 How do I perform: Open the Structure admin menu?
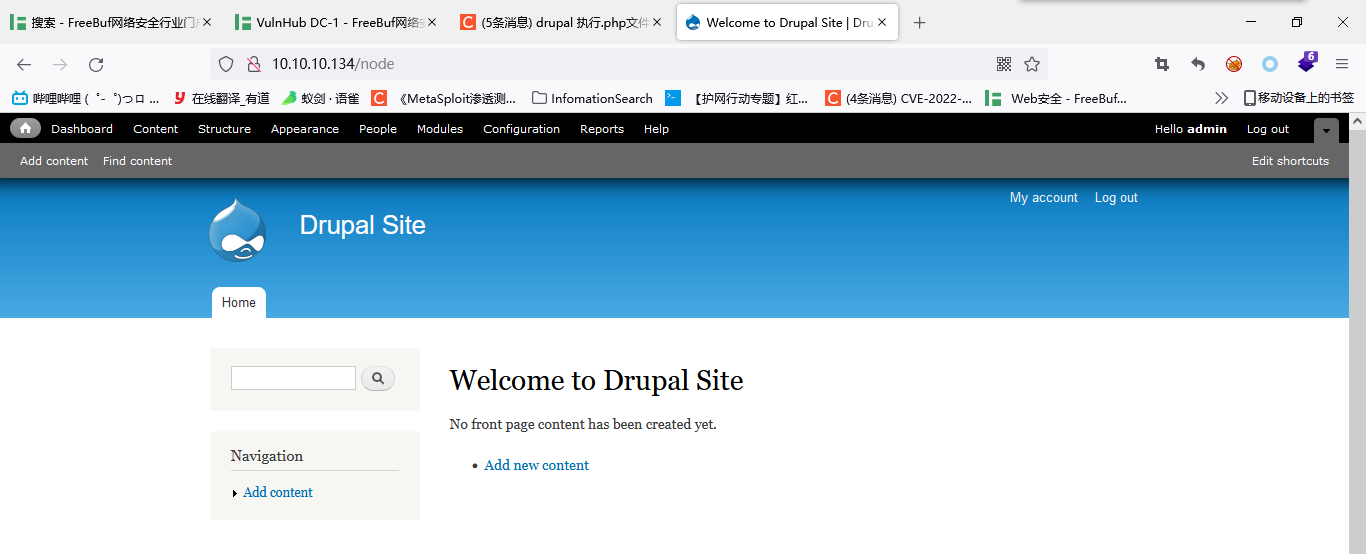[224, 129]
